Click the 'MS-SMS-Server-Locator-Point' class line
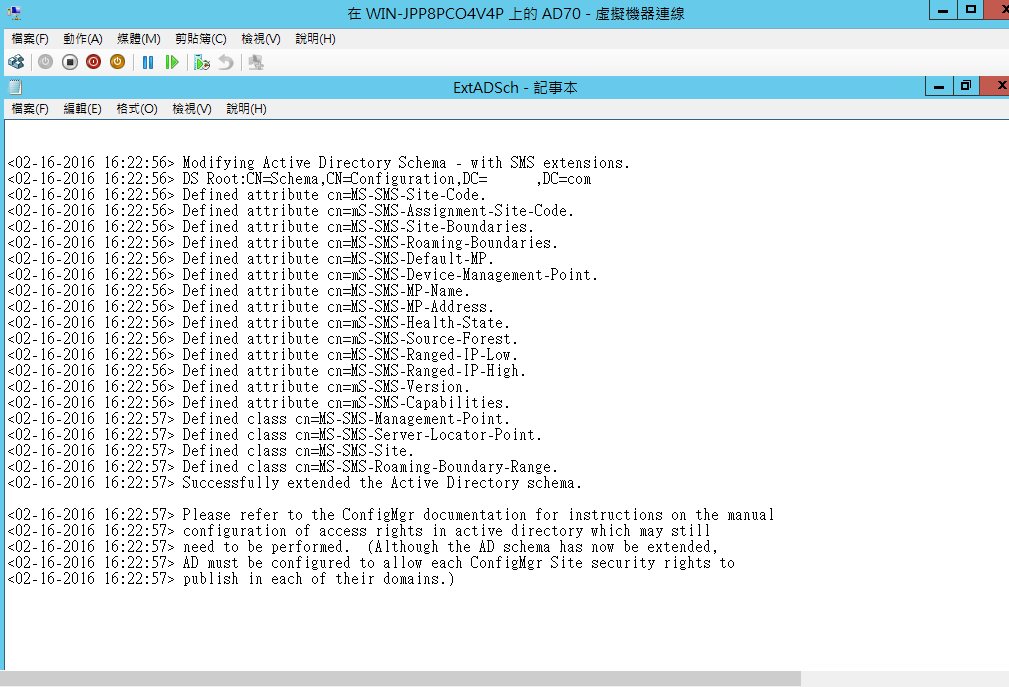 tap(274, 435)
